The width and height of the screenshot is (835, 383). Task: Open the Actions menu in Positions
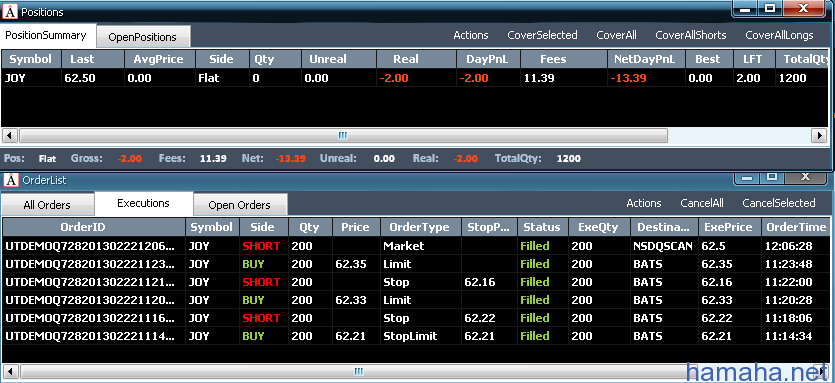(x=471, y=35)
